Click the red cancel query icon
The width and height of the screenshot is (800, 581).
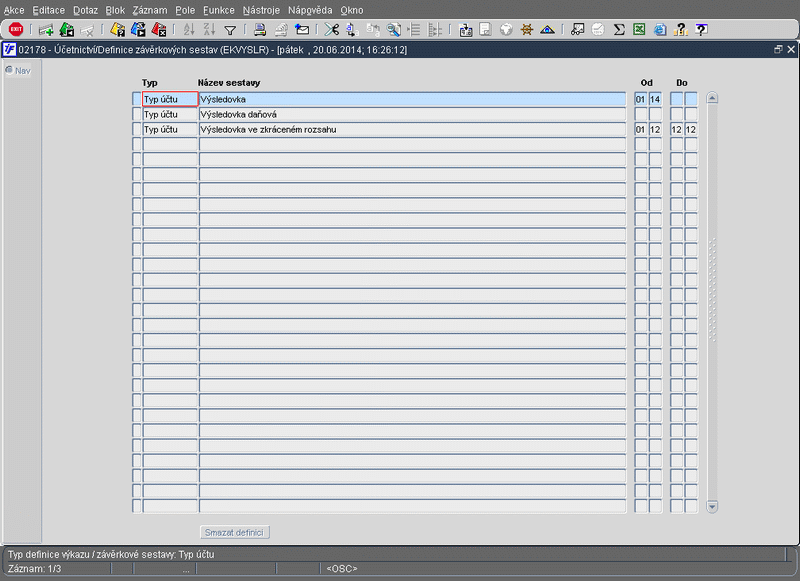(x=159, y=30)
